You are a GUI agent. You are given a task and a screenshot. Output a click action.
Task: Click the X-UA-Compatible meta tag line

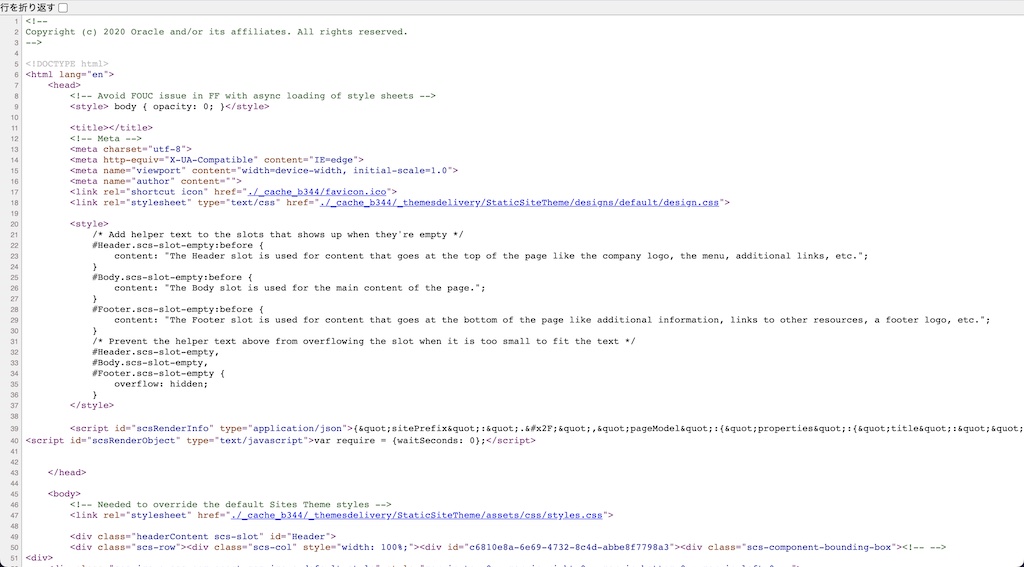tap(216, 159)
